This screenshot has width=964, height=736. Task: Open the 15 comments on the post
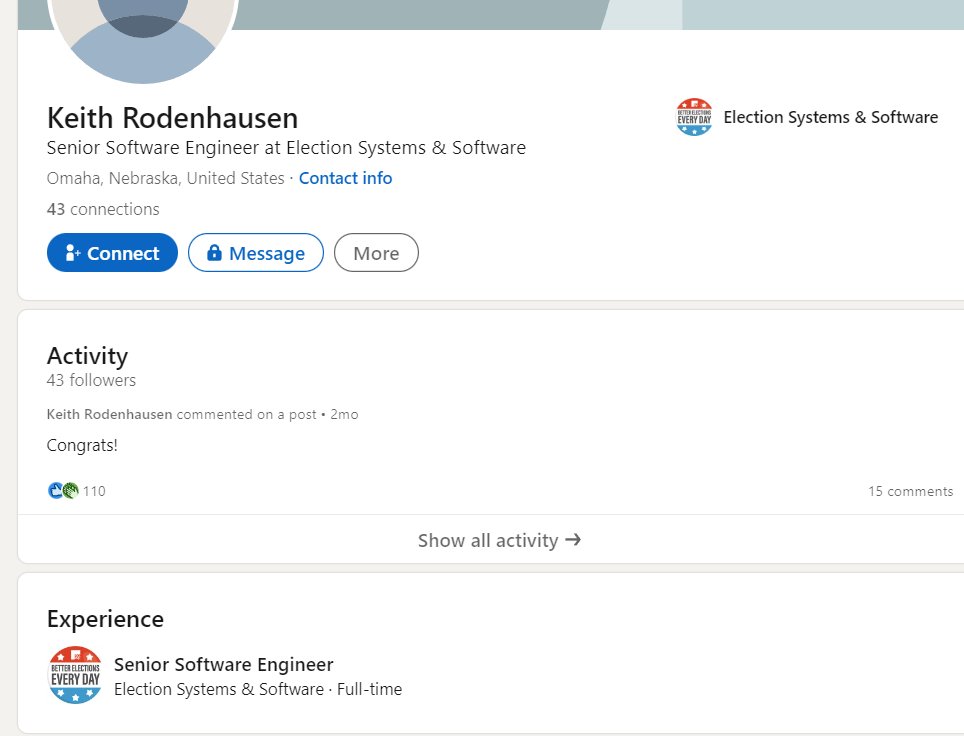tap(910, 491)
